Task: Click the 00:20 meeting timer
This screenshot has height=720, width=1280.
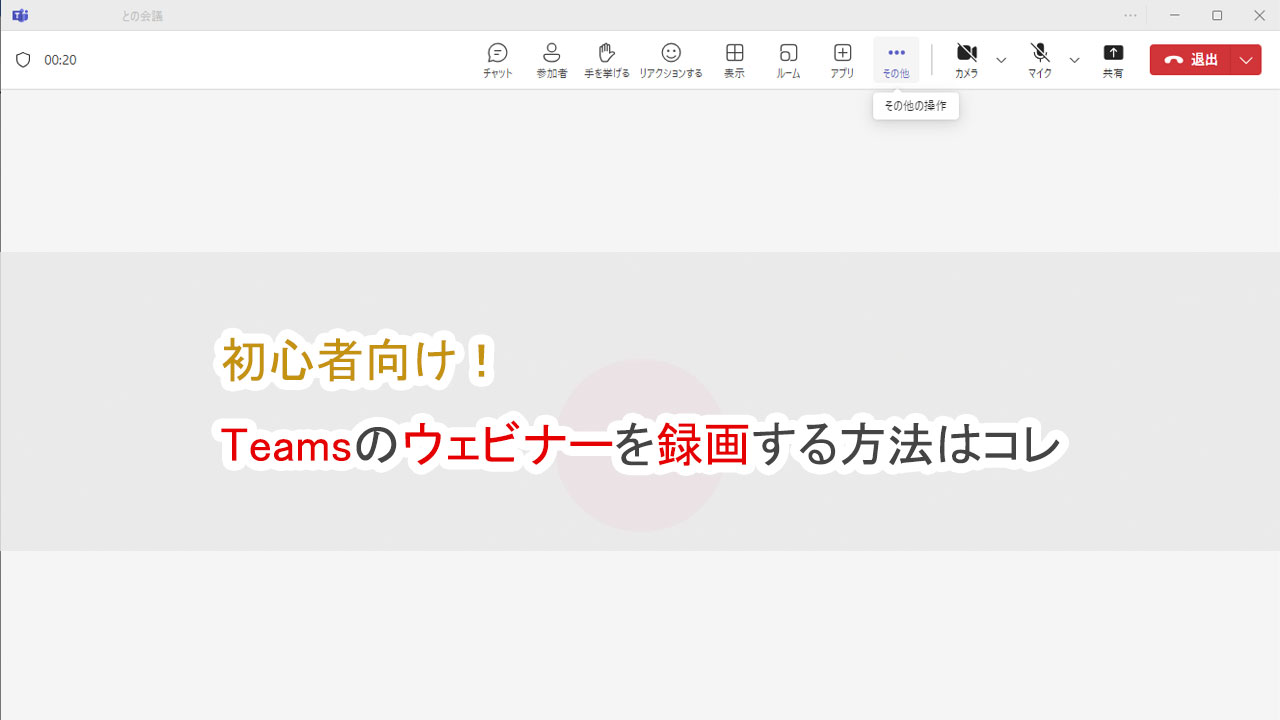Action: [58, 59]
